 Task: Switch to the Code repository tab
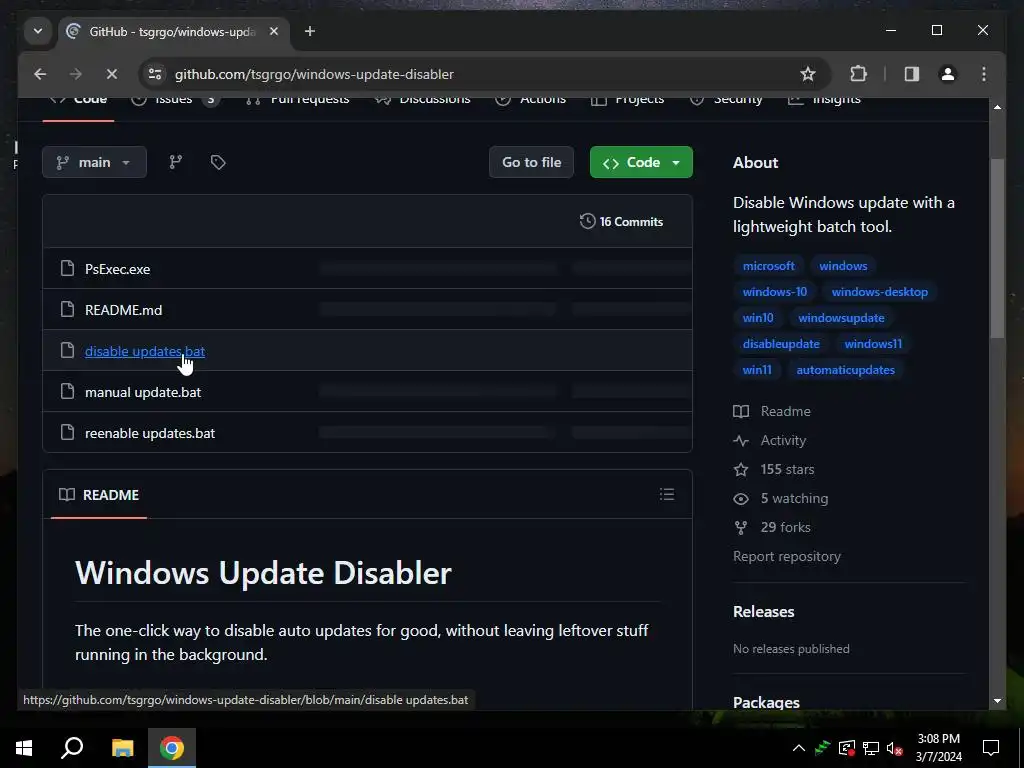click(x=78, y=100)
